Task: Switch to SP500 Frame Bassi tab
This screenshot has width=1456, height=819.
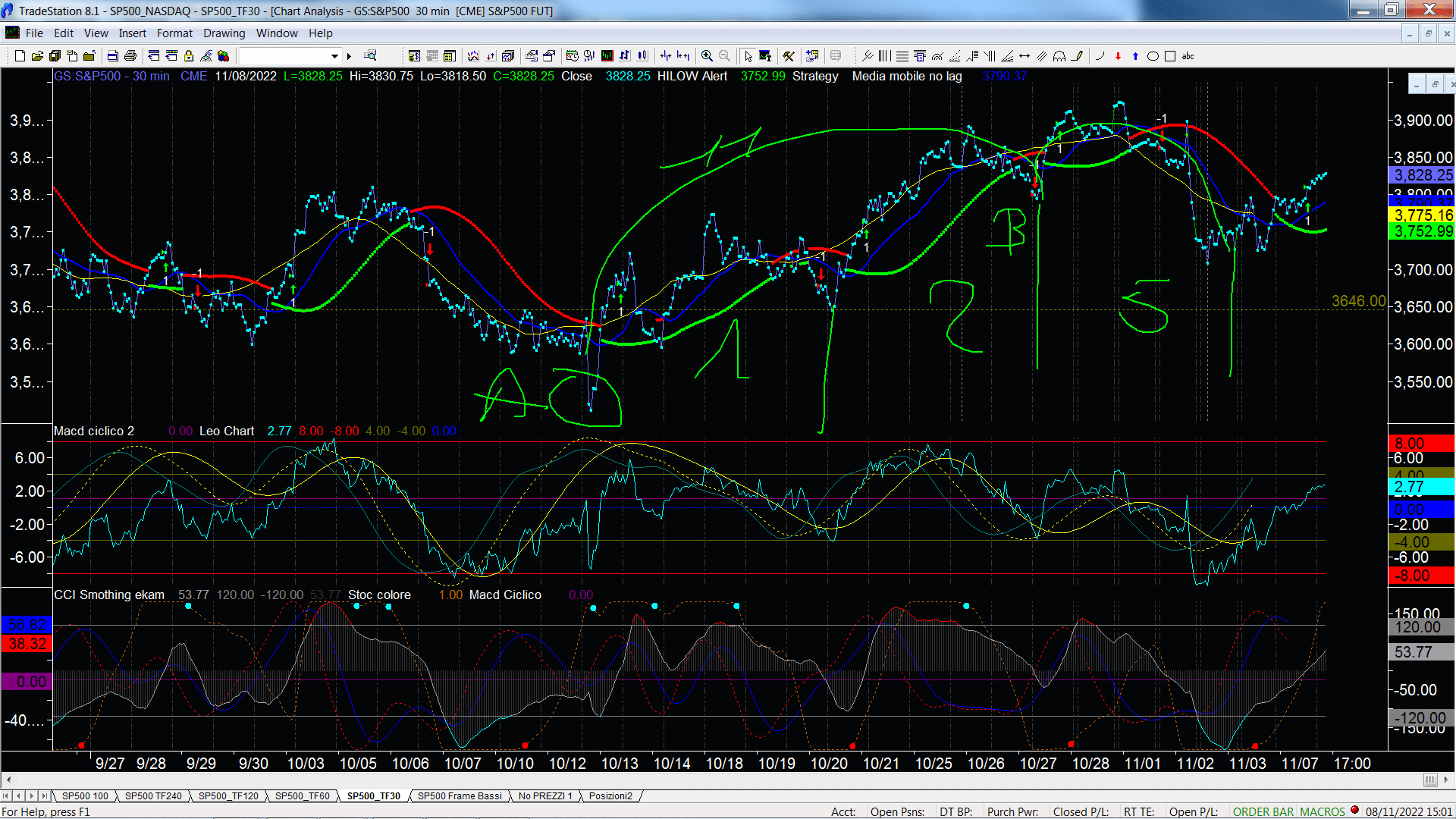Action: (x=460, y=795)
